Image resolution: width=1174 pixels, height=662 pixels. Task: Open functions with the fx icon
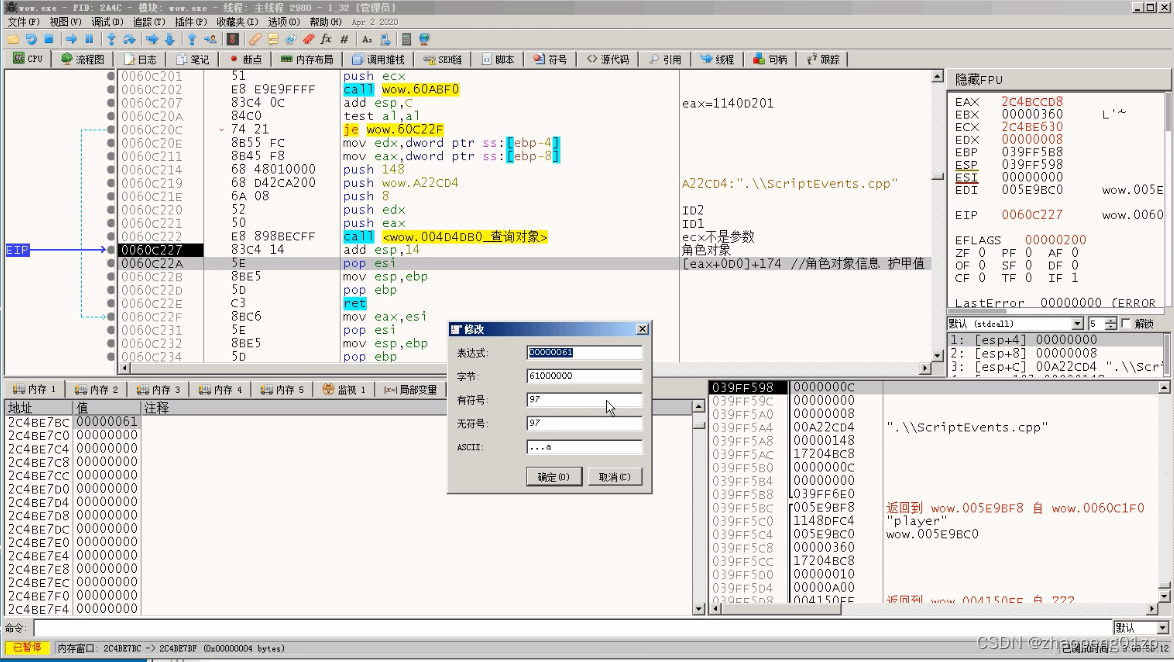326,39
